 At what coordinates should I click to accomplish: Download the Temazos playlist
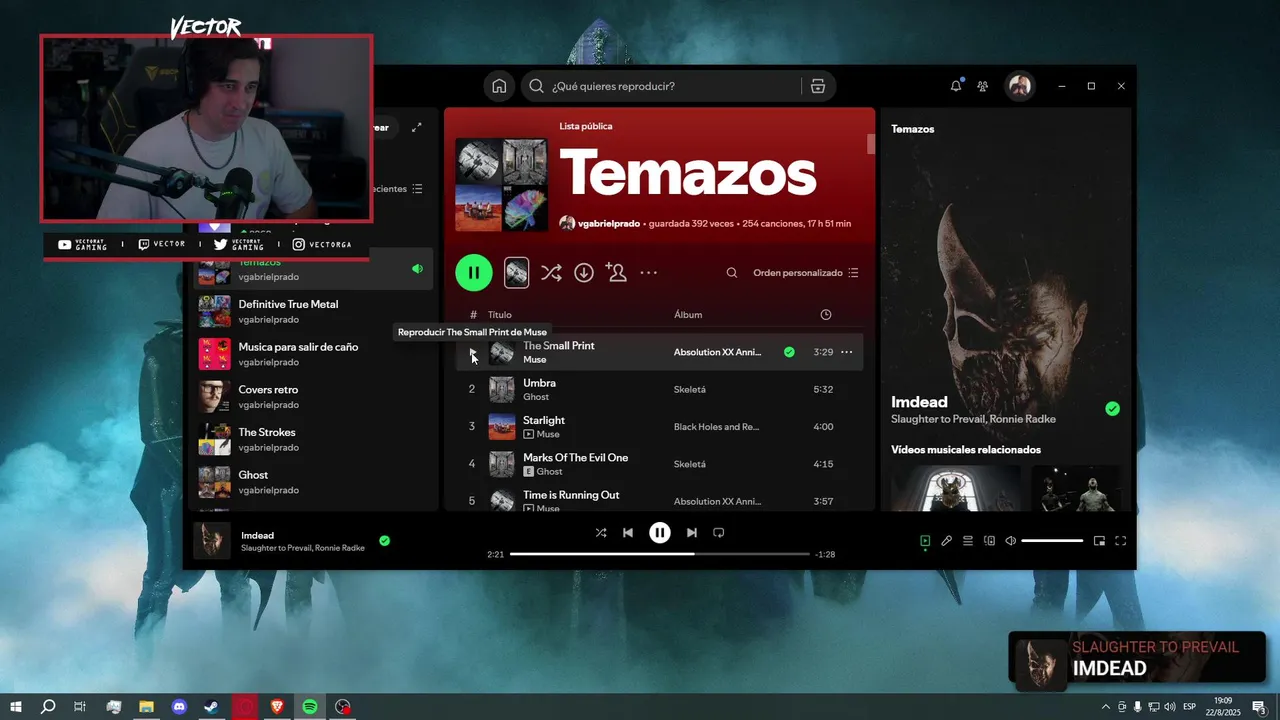tap(584, 272)
